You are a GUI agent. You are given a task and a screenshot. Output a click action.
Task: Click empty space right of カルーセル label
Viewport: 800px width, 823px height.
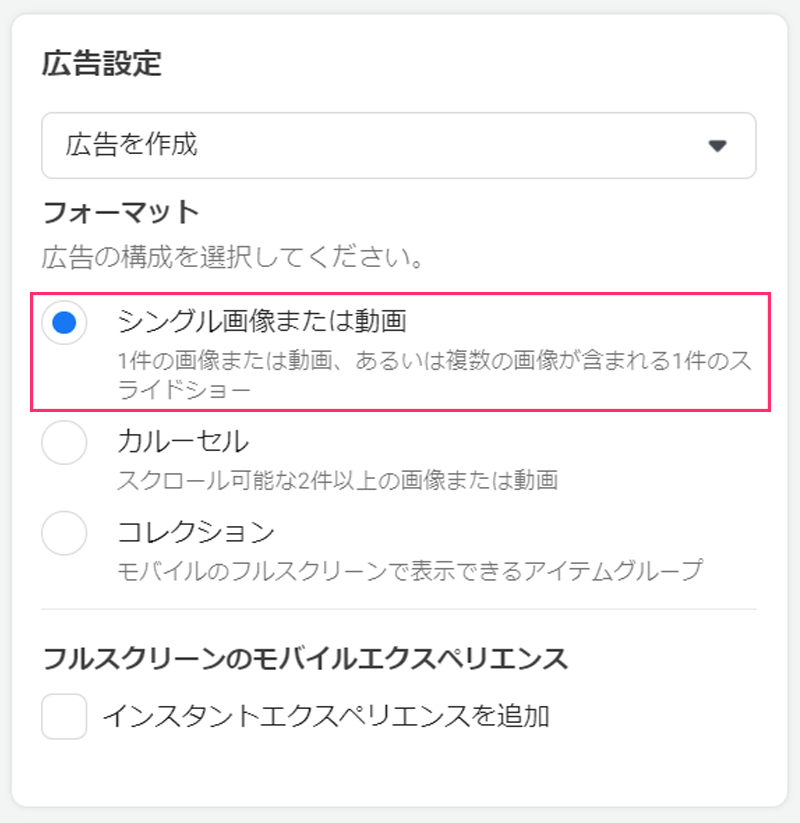coord(500,441)
